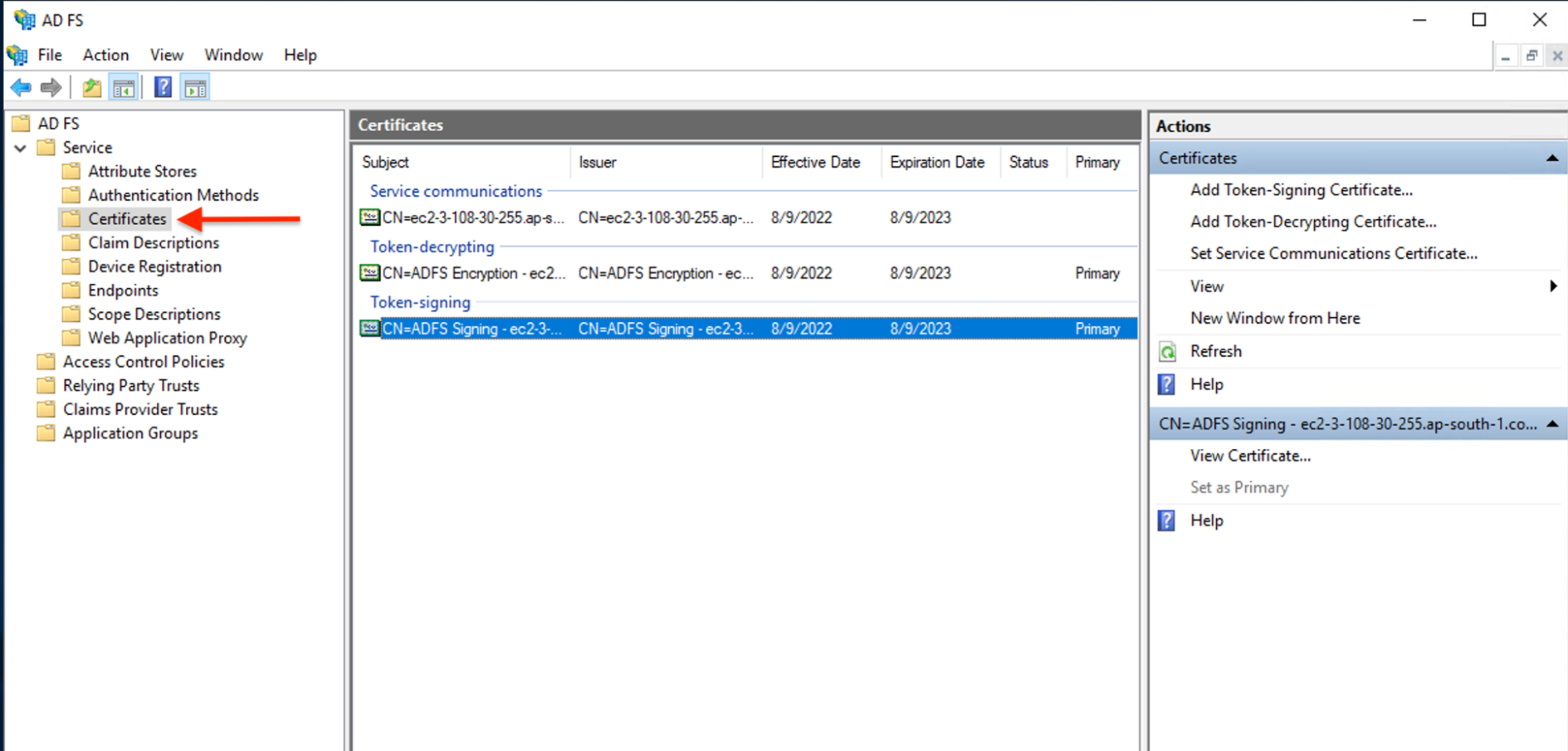Click the Refresh icon in Actions pane
The height and width of the screenshot is (751, 1568).
(x=1167, y=352)
